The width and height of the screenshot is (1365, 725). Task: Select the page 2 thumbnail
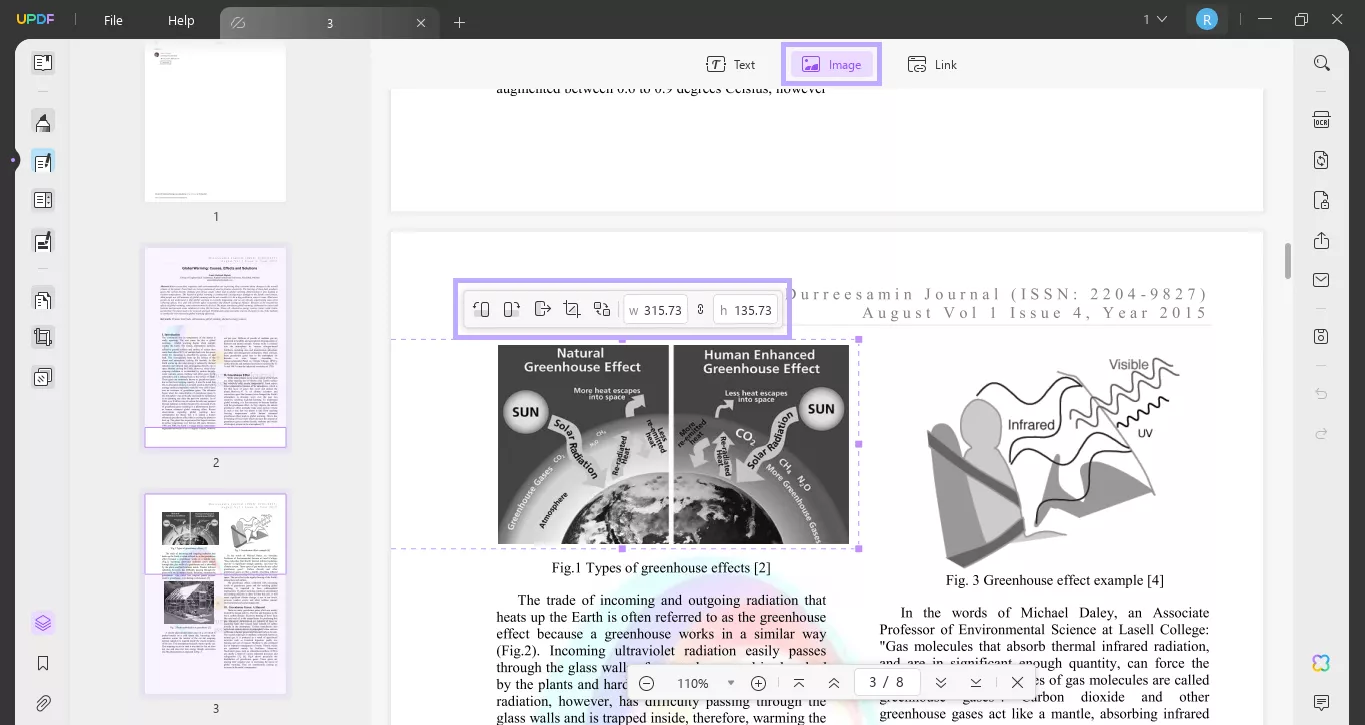(215, 347)
